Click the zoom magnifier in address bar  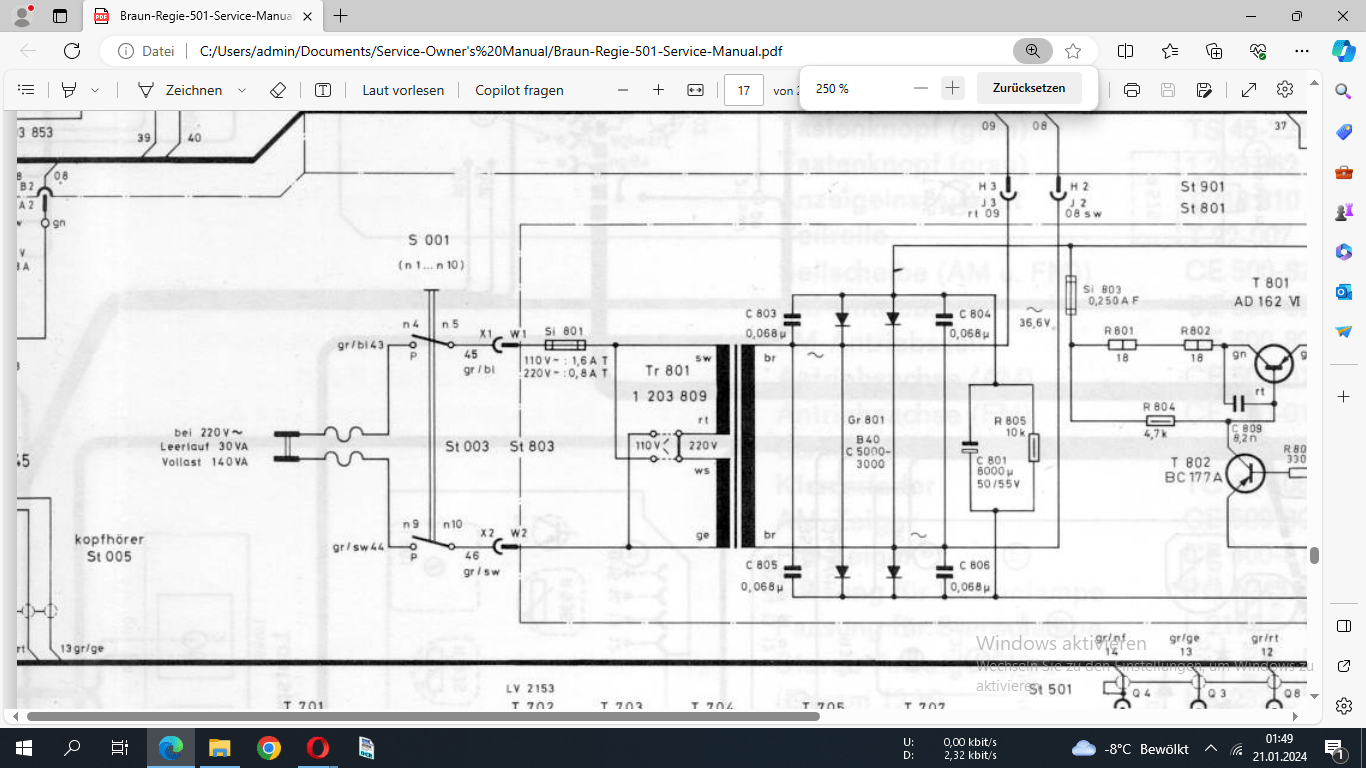(1032, 51)
